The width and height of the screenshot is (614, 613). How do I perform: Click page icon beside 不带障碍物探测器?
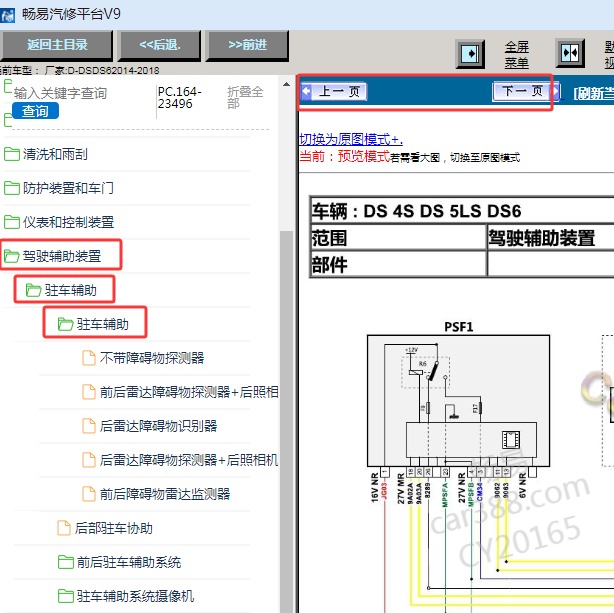[x=89, y=358]
